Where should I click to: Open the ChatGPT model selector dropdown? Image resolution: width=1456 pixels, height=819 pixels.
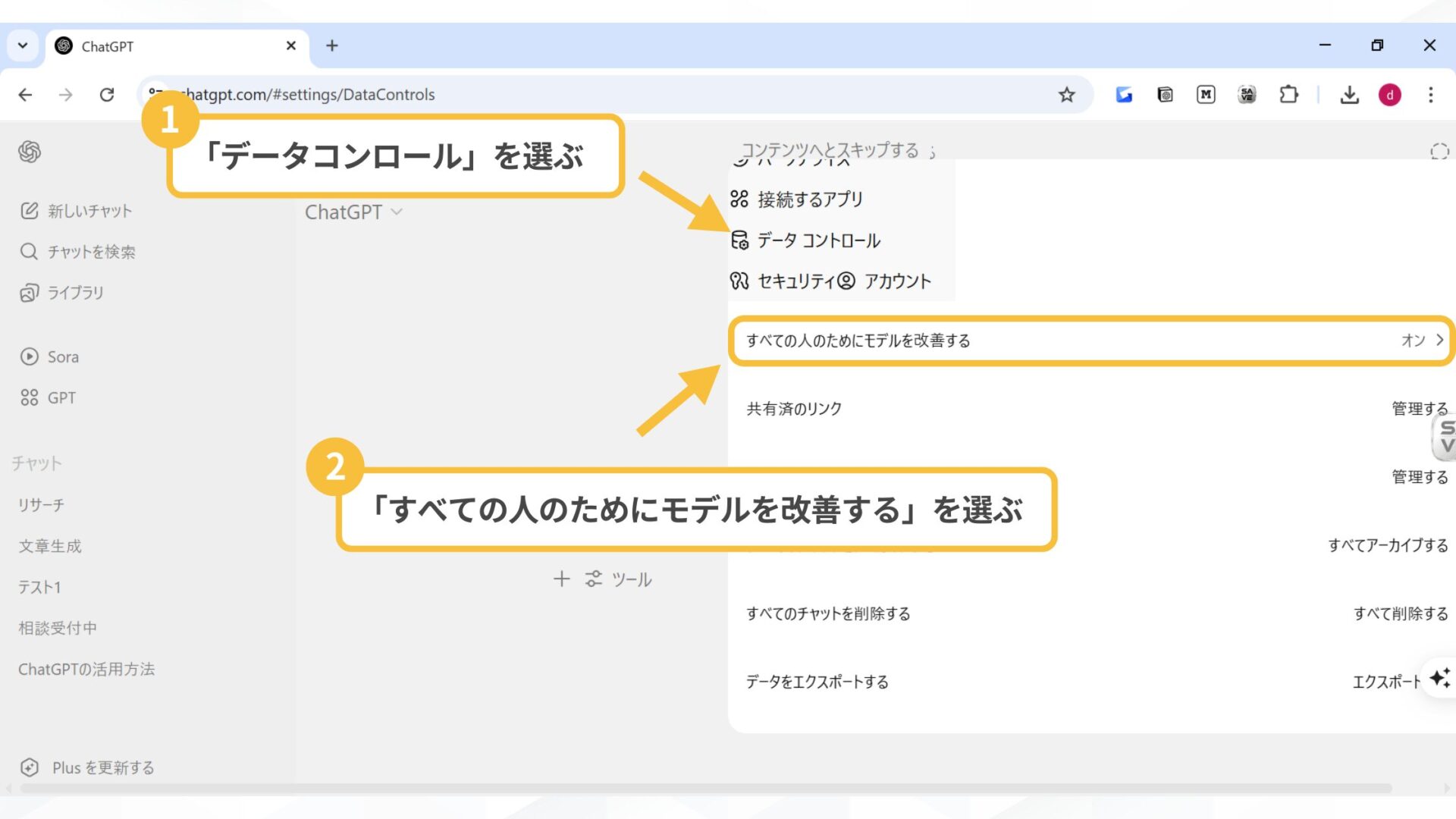[x=353, y=212]
